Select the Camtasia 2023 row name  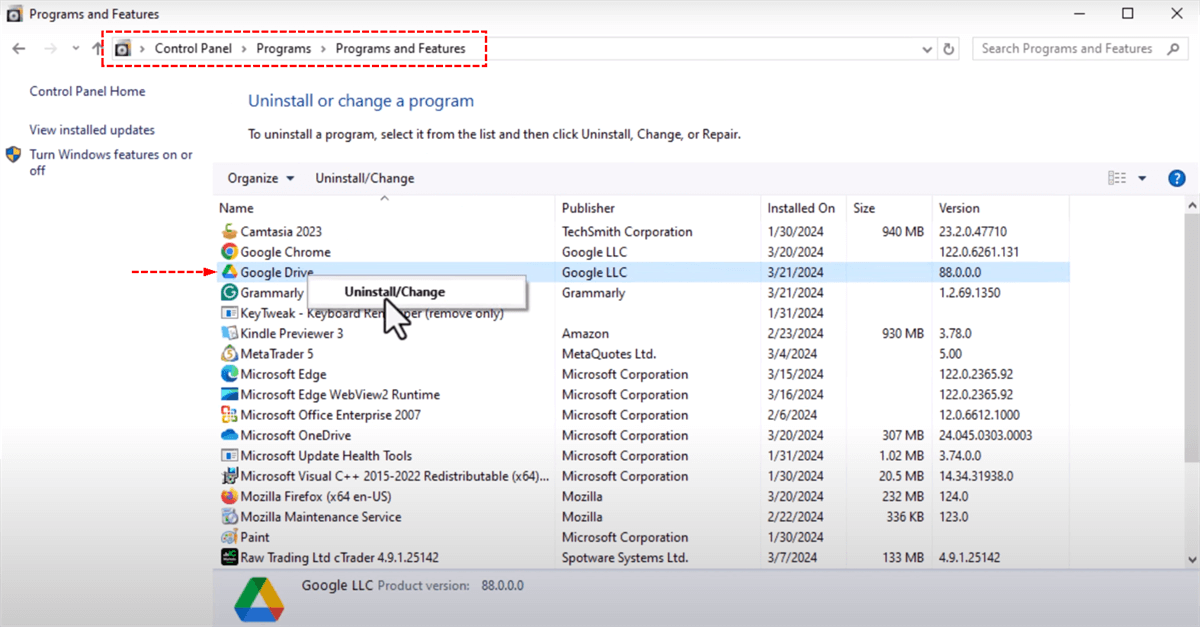click(x=281, y=232)
